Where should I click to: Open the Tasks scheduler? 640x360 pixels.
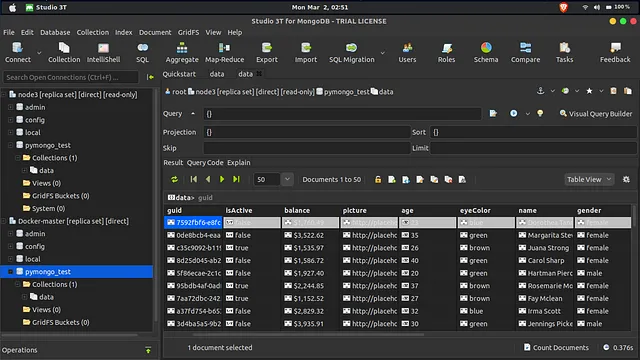tap(564, 53)
